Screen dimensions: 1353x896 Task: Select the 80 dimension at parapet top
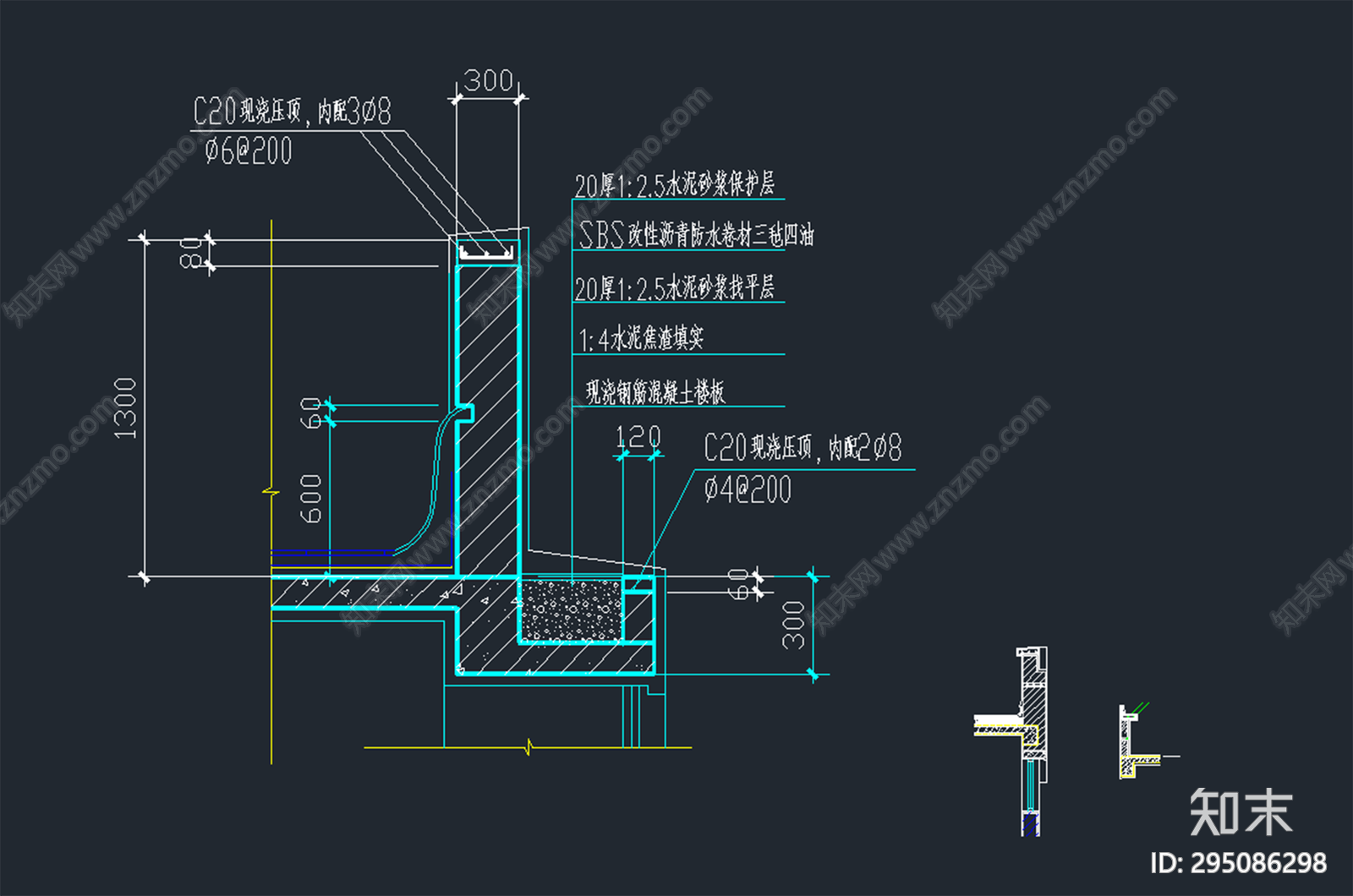point(191,252)
